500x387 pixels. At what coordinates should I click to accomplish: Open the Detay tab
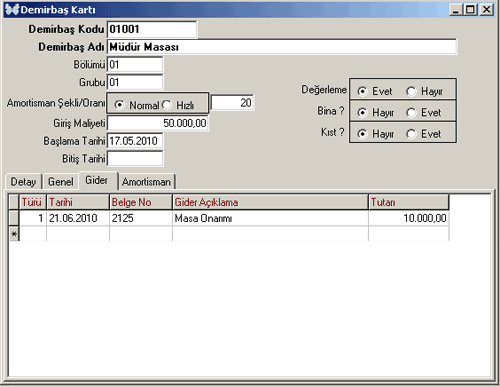23,182
